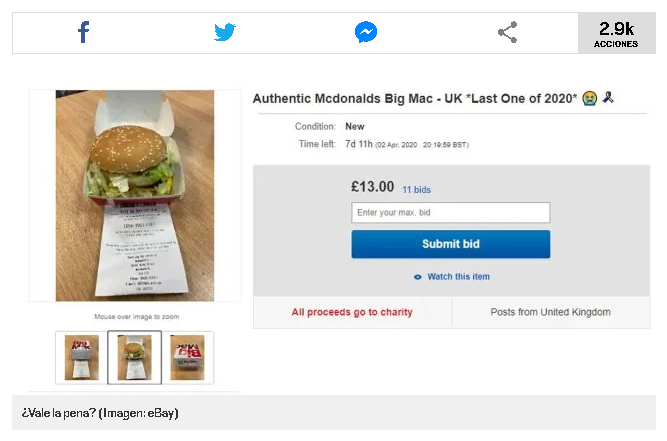Send via Messenger icon
Viewport: 667px width, 441px height.
[x=366, y=32]
